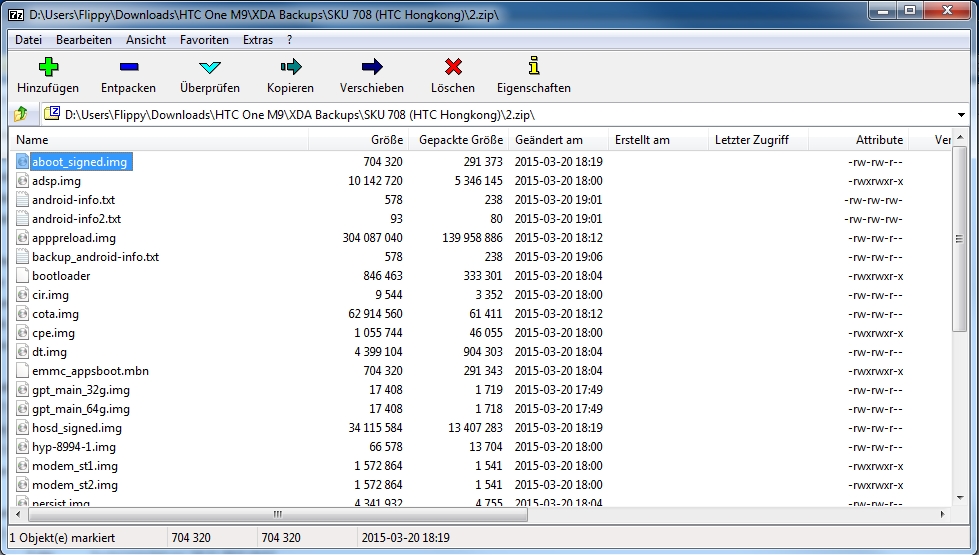The image size is (979, 555).
Task: Click the horizontal scrollbar right arrow
Action: (x=941, y=514)
